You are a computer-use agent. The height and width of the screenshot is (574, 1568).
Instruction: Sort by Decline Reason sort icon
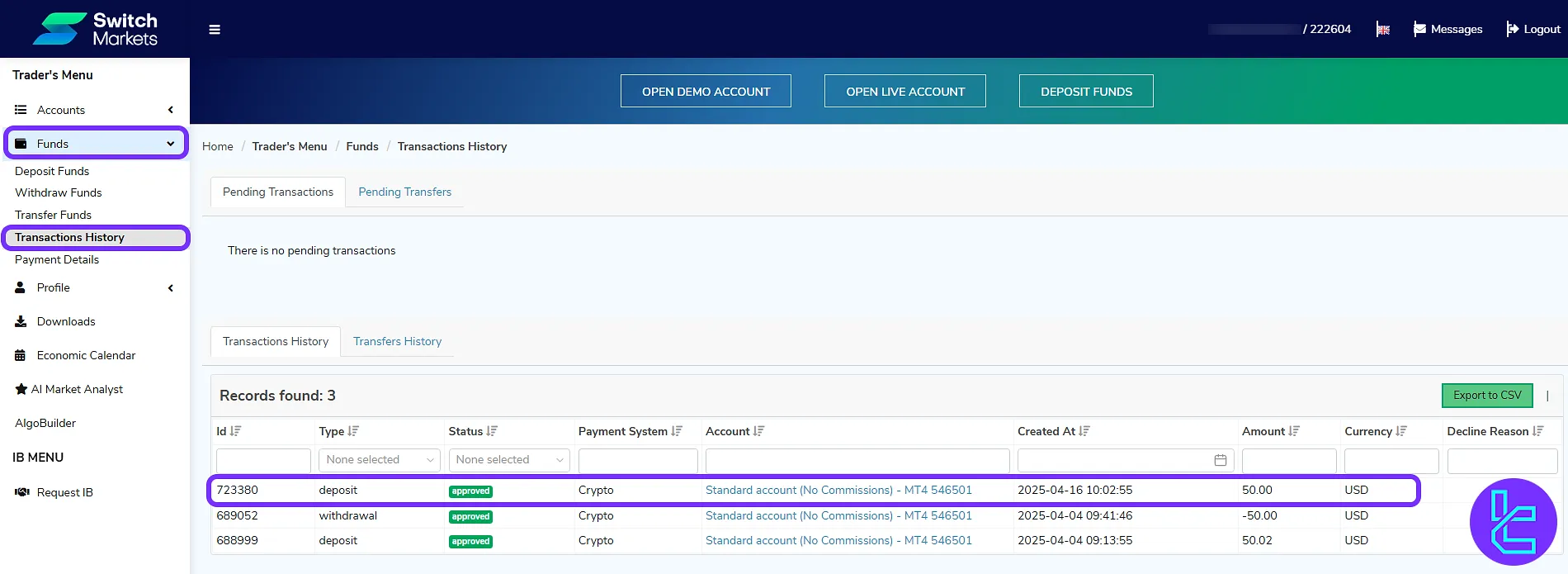(1538, 431)
